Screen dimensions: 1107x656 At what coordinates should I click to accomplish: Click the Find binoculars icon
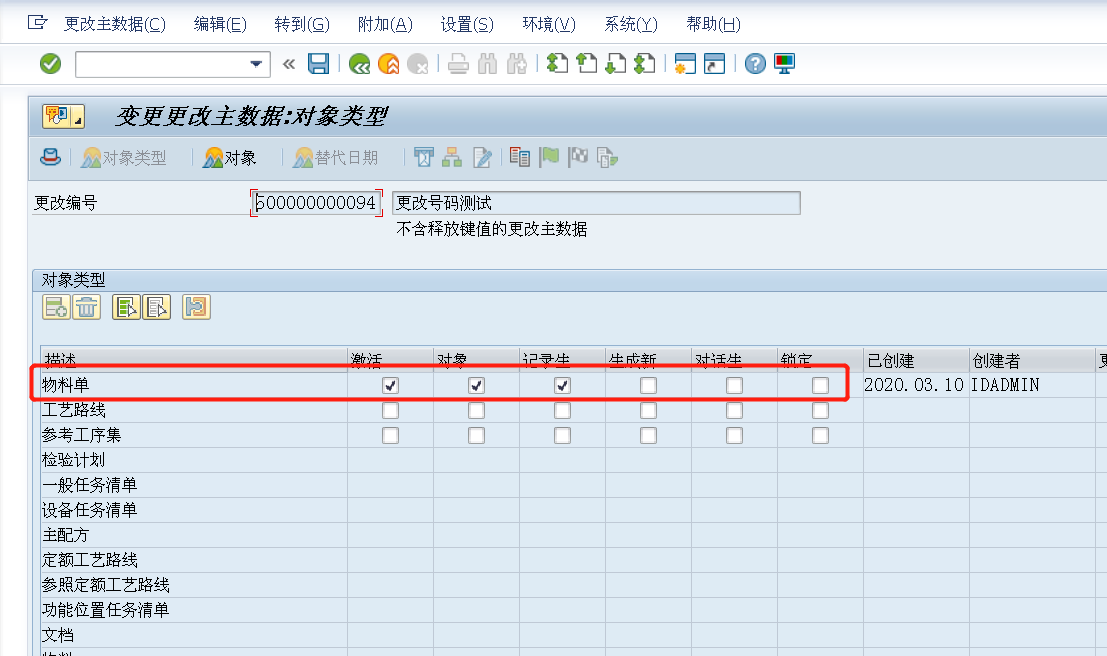(487, 64)
